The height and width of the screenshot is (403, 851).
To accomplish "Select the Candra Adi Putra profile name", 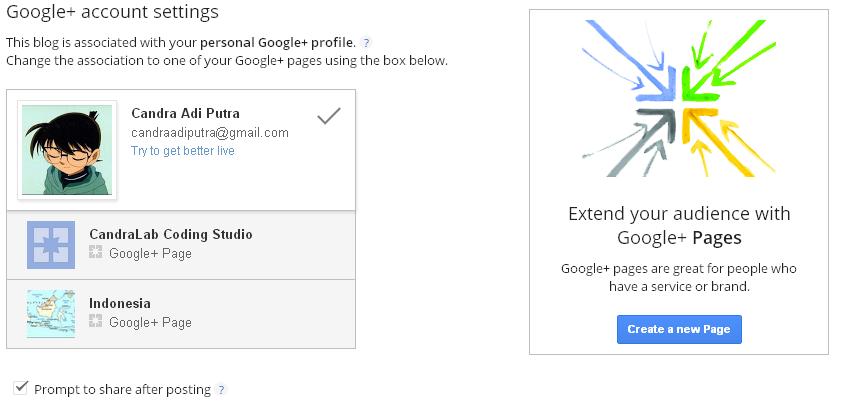I will 185,113.
